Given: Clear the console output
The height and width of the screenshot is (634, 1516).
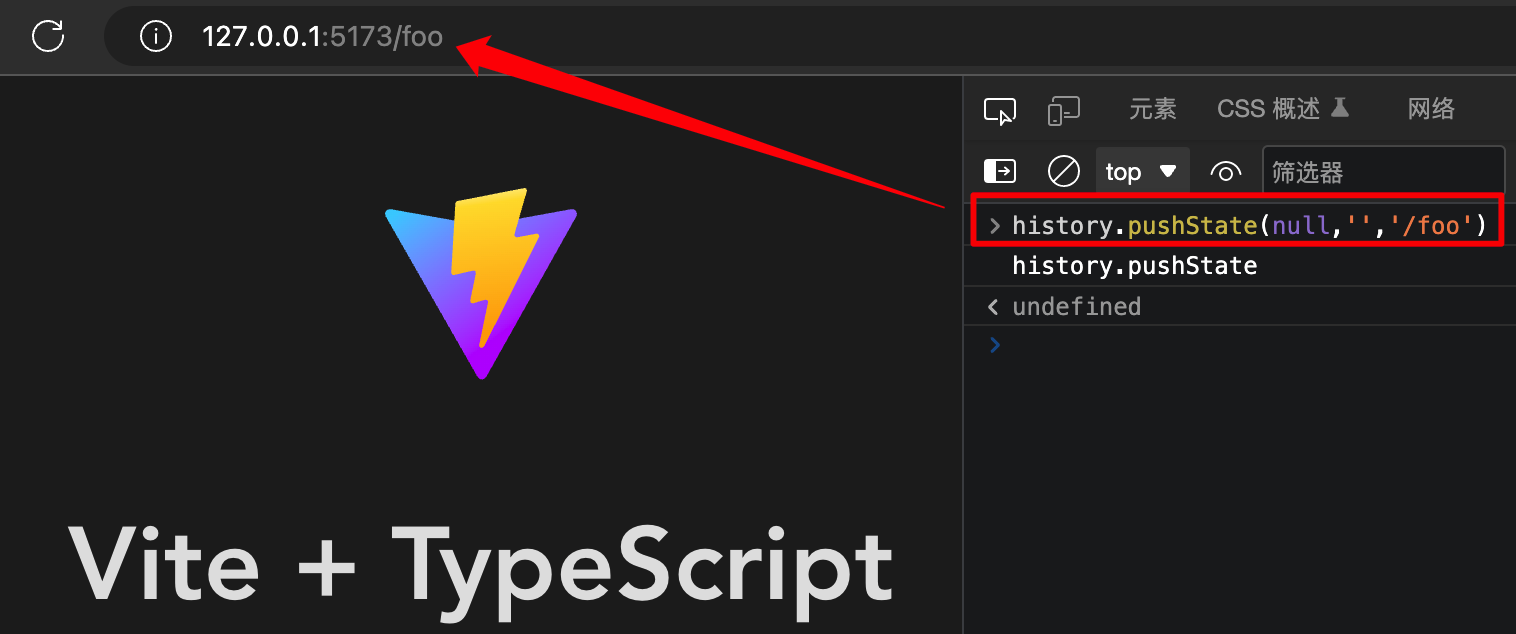Looking at the screenshot, I should point(1063,172).
